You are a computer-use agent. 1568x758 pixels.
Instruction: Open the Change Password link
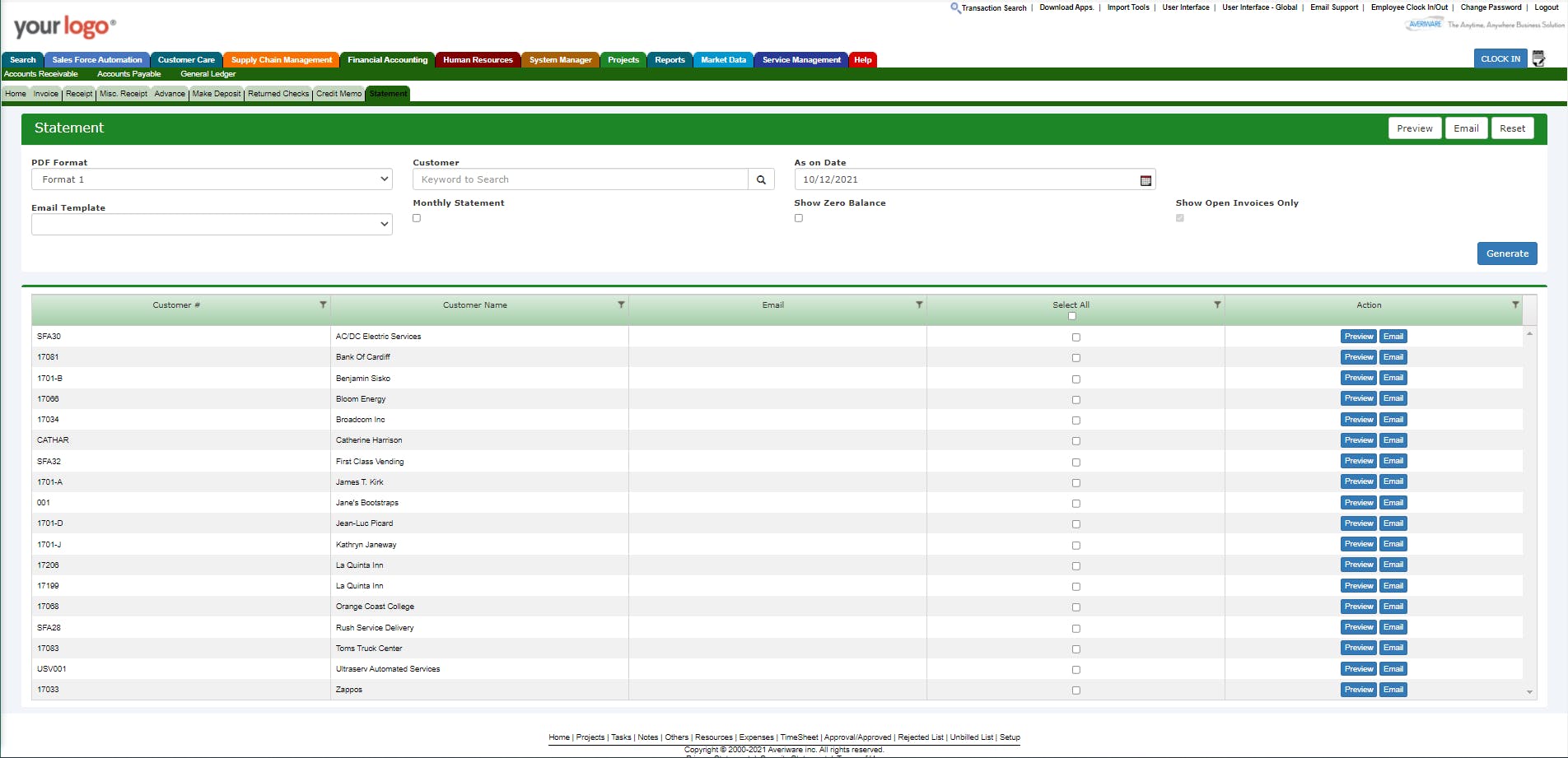tap(1491, 7)
